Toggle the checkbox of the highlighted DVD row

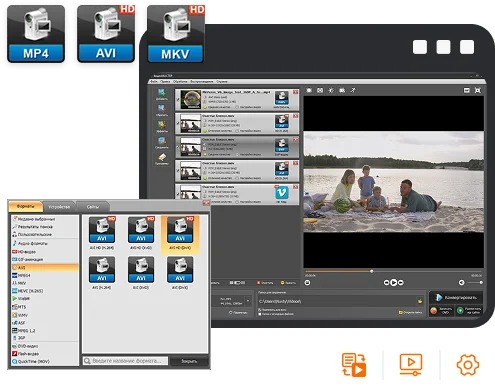click(x=178, y=147)
